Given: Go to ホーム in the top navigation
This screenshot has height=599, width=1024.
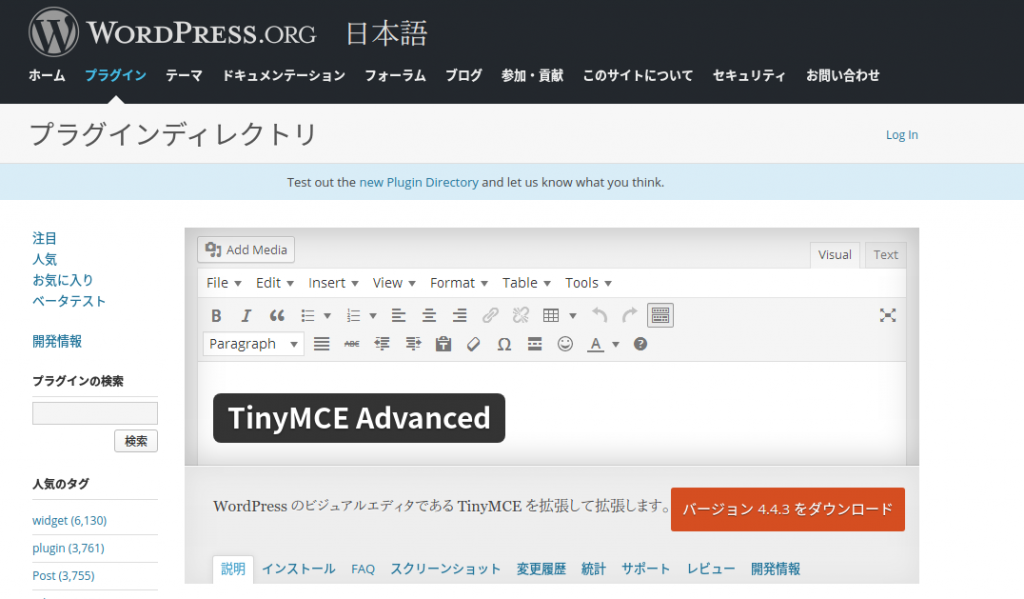Looking at the screenshot, I should [x=47, y=76].
